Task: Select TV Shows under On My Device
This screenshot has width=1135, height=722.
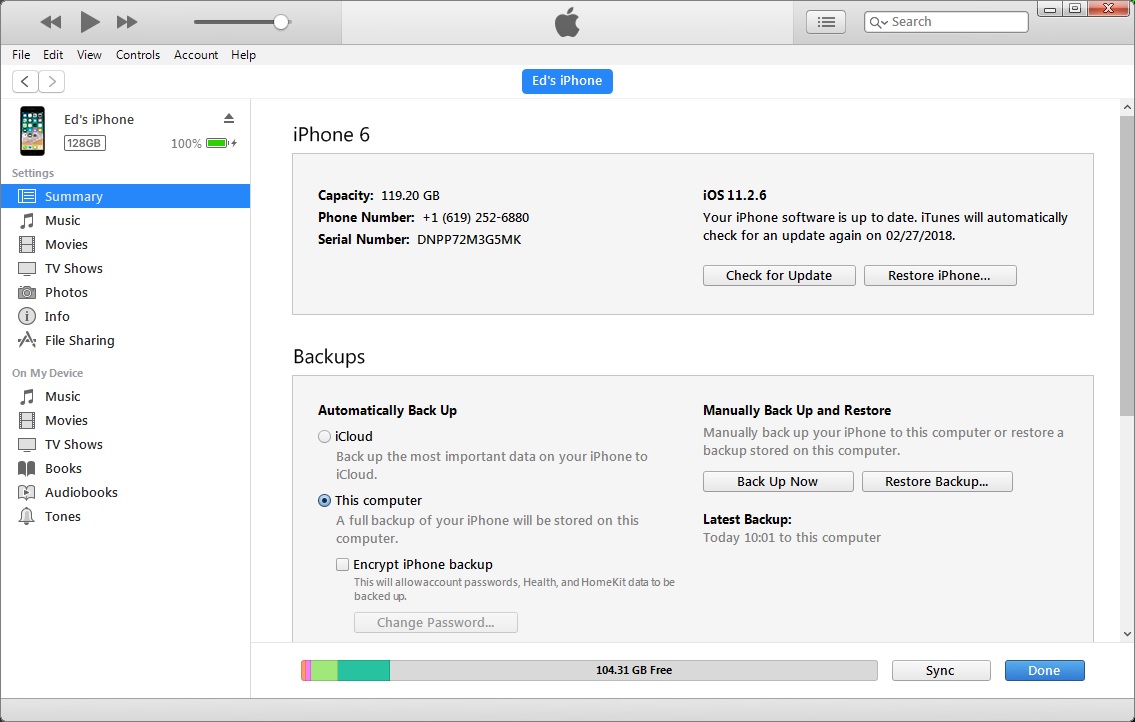Action: point(74,444)
